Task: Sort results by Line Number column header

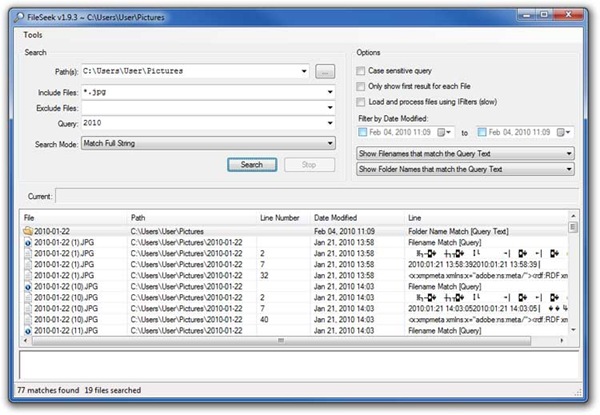Action: pyautogui.click(x=283, y=218)
